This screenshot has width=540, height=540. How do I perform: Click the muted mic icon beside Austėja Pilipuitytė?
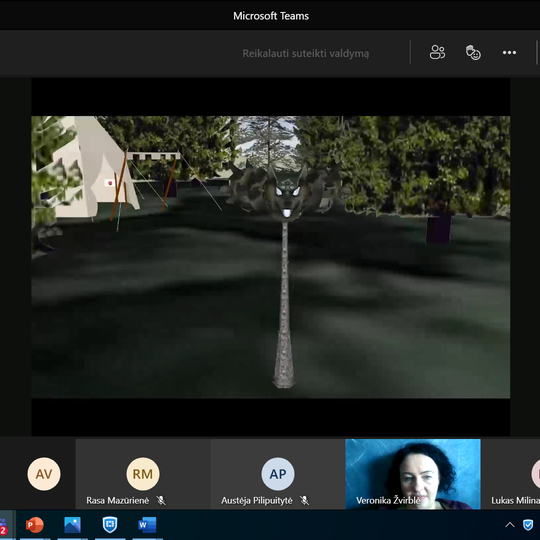click(304, 500)
